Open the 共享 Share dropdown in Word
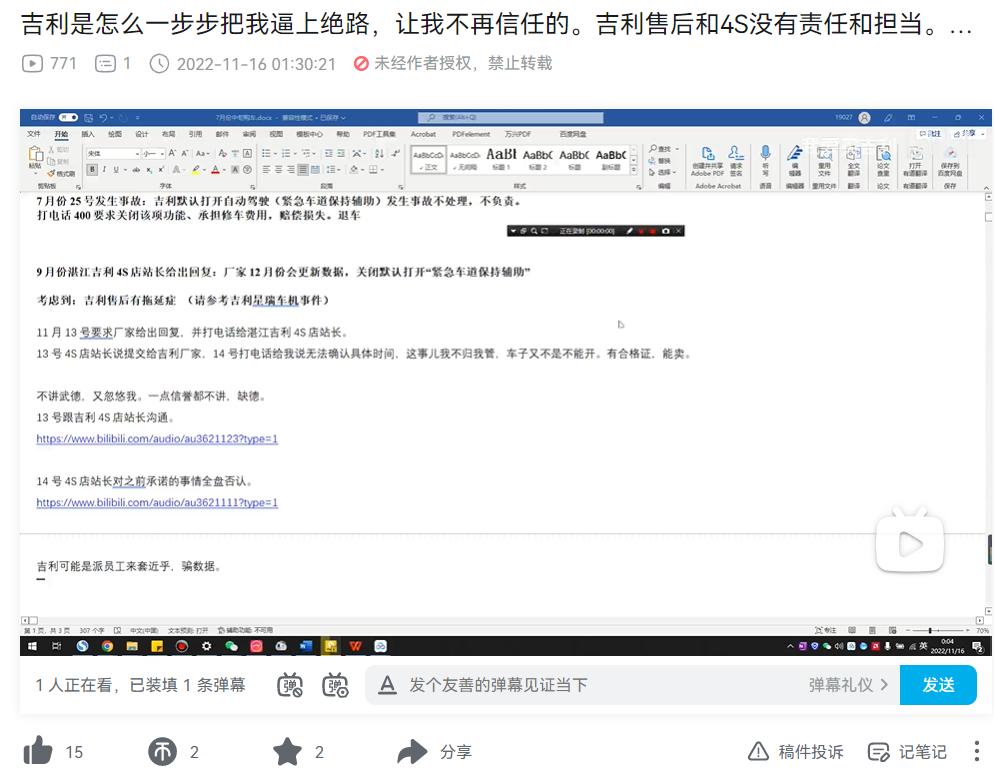Image resolution: width=994 pixels, height=784 pixels. 969,134
